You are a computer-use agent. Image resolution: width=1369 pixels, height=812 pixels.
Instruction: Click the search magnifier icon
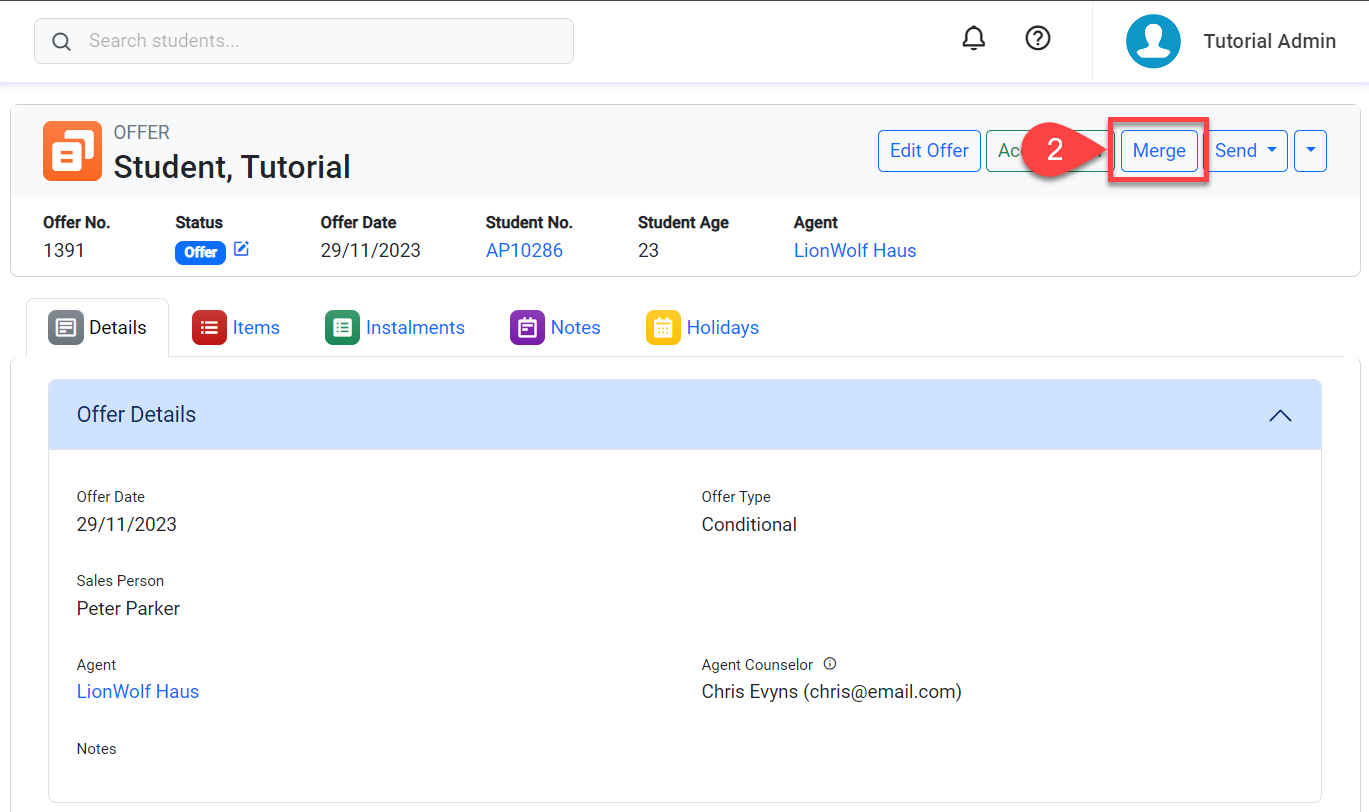[62, 42]
